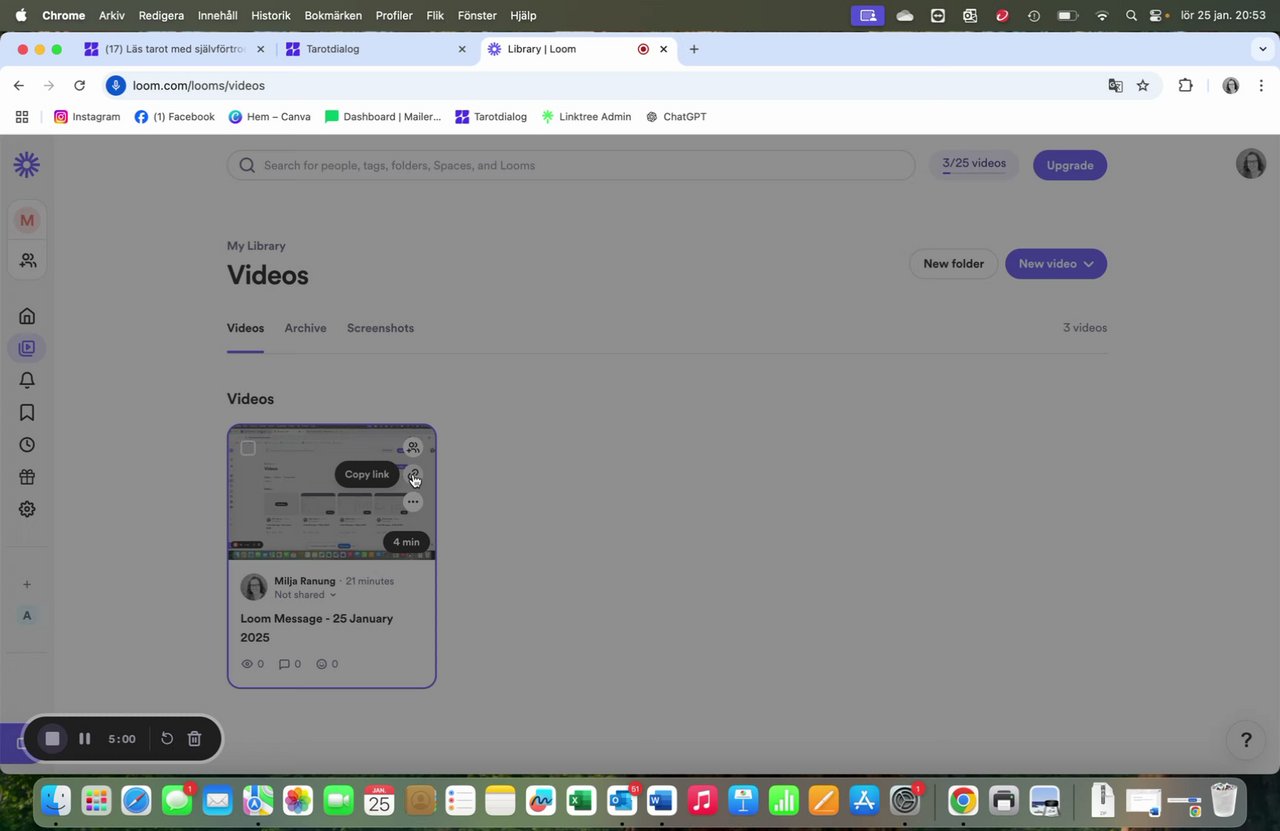The height and width of the screenshot is (831, 1280).
Task: Click the search field for people, tags, folders
Action: [x=571, y=165]
